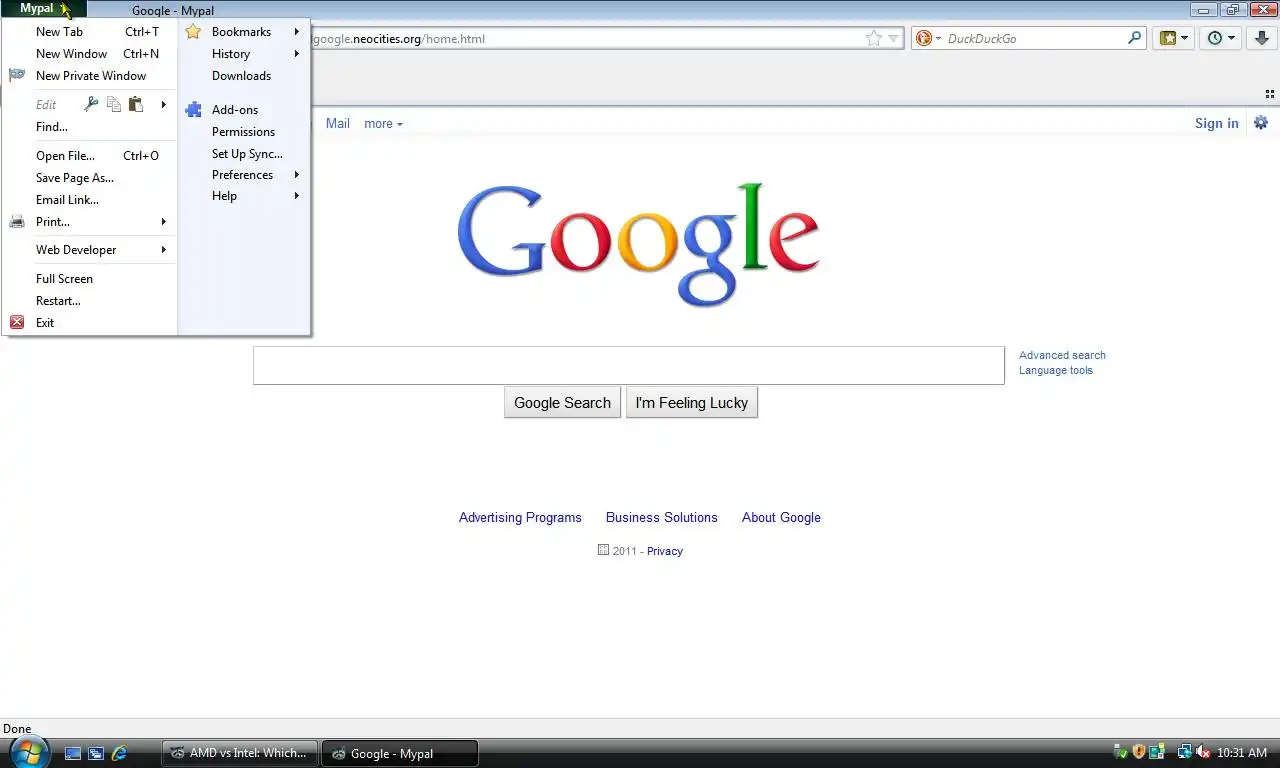Click the printer icon next to Print
This screenshot has height=768, width=1280.
click(17, 221)
